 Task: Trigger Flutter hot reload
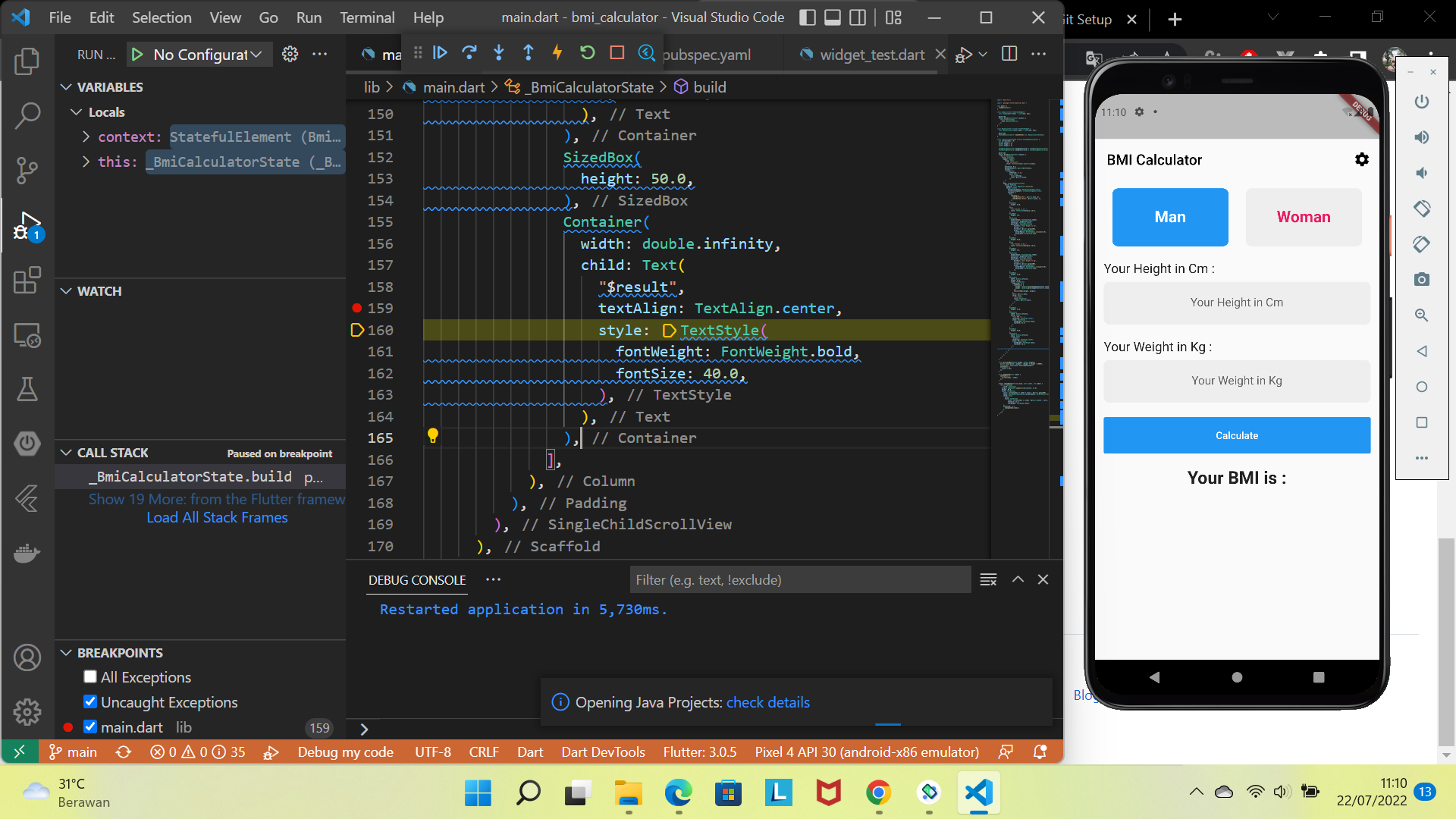tap(557, 53)
